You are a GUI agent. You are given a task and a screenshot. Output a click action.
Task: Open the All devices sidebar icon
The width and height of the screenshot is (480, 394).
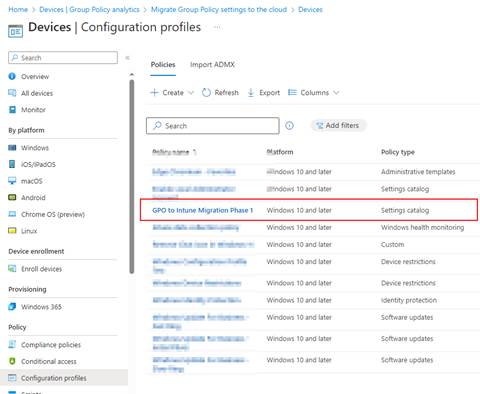point(12,93)
